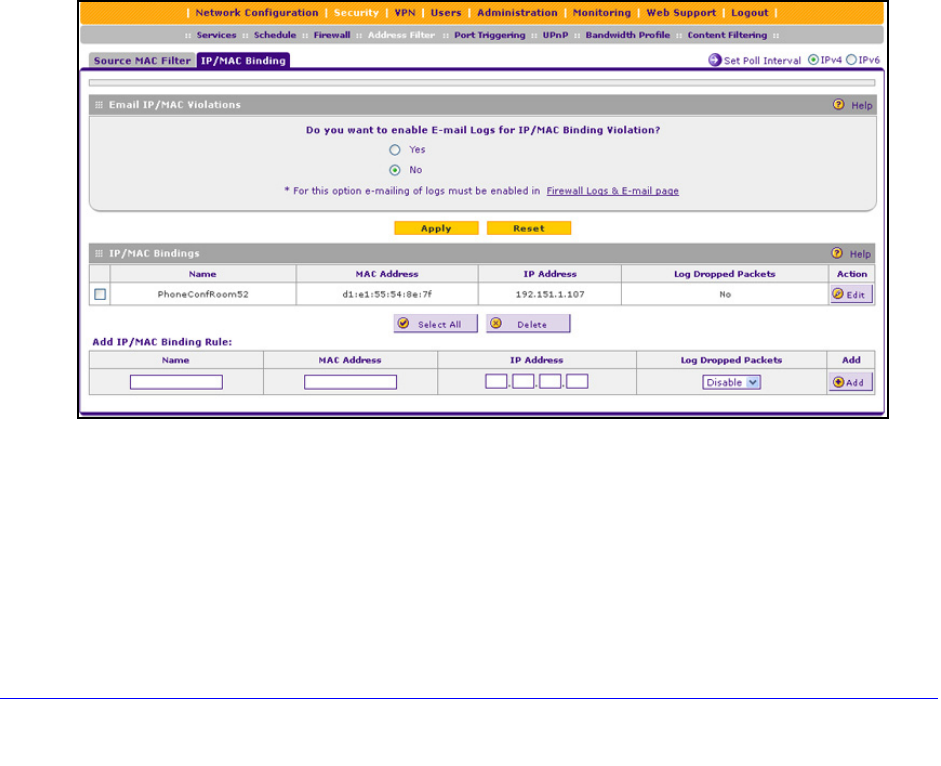Open the Firewall Logs & E-mail page link
The height and width of the screenshot is (766, 941).
click(x=612, y=191)
